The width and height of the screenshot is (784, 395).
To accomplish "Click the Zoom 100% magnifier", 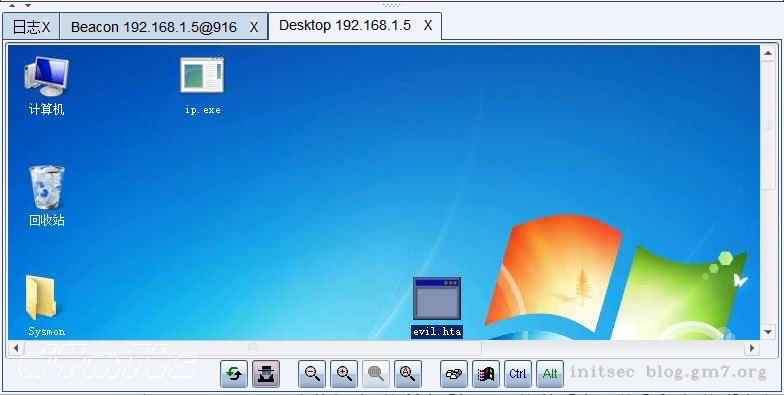I will (376, 374).
